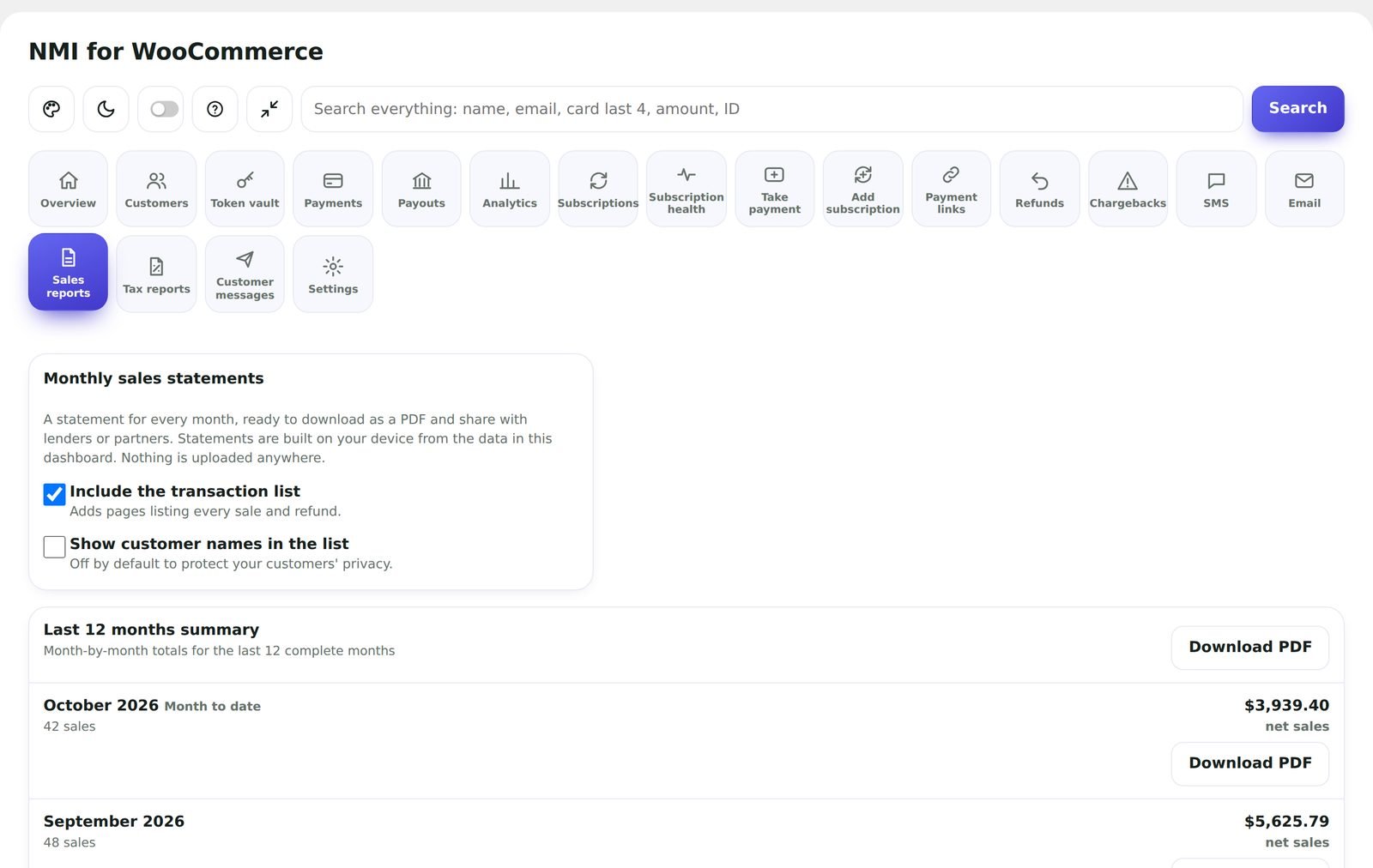Click the $3,939.40 net sales amount
The image size is (1373, 868).
tap(1286, 705)
